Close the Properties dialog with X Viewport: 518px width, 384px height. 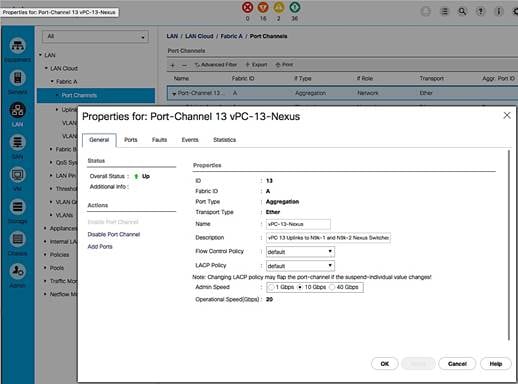[x=507, y=115]
